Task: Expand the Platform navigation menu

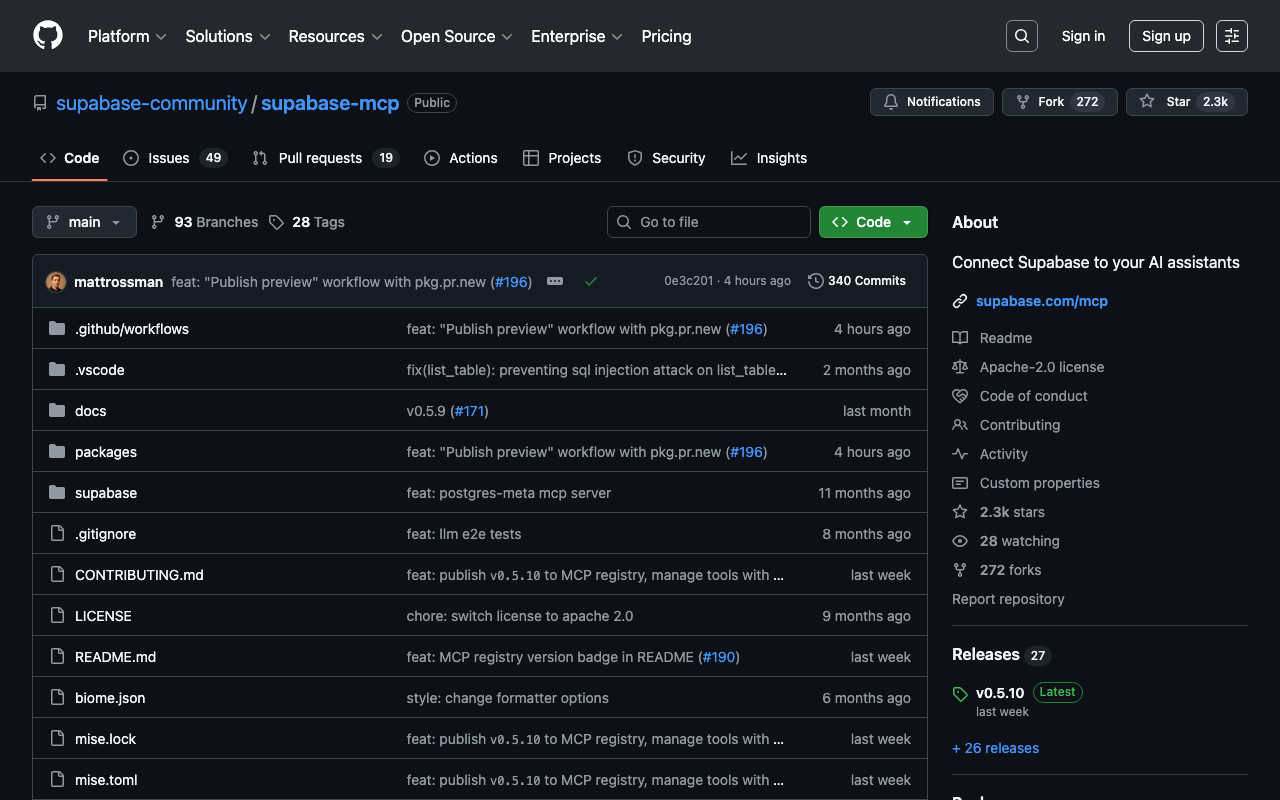Action: 127,36
